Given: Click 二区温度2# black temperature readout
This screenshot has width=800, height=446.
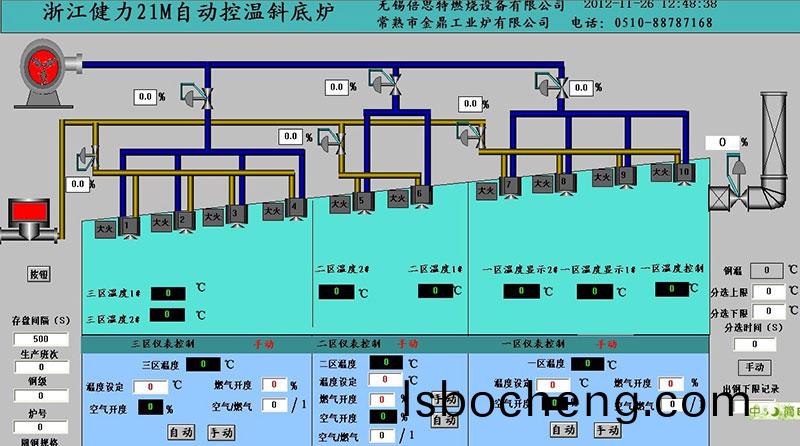Looking at the screenshot, I should 336,291.
